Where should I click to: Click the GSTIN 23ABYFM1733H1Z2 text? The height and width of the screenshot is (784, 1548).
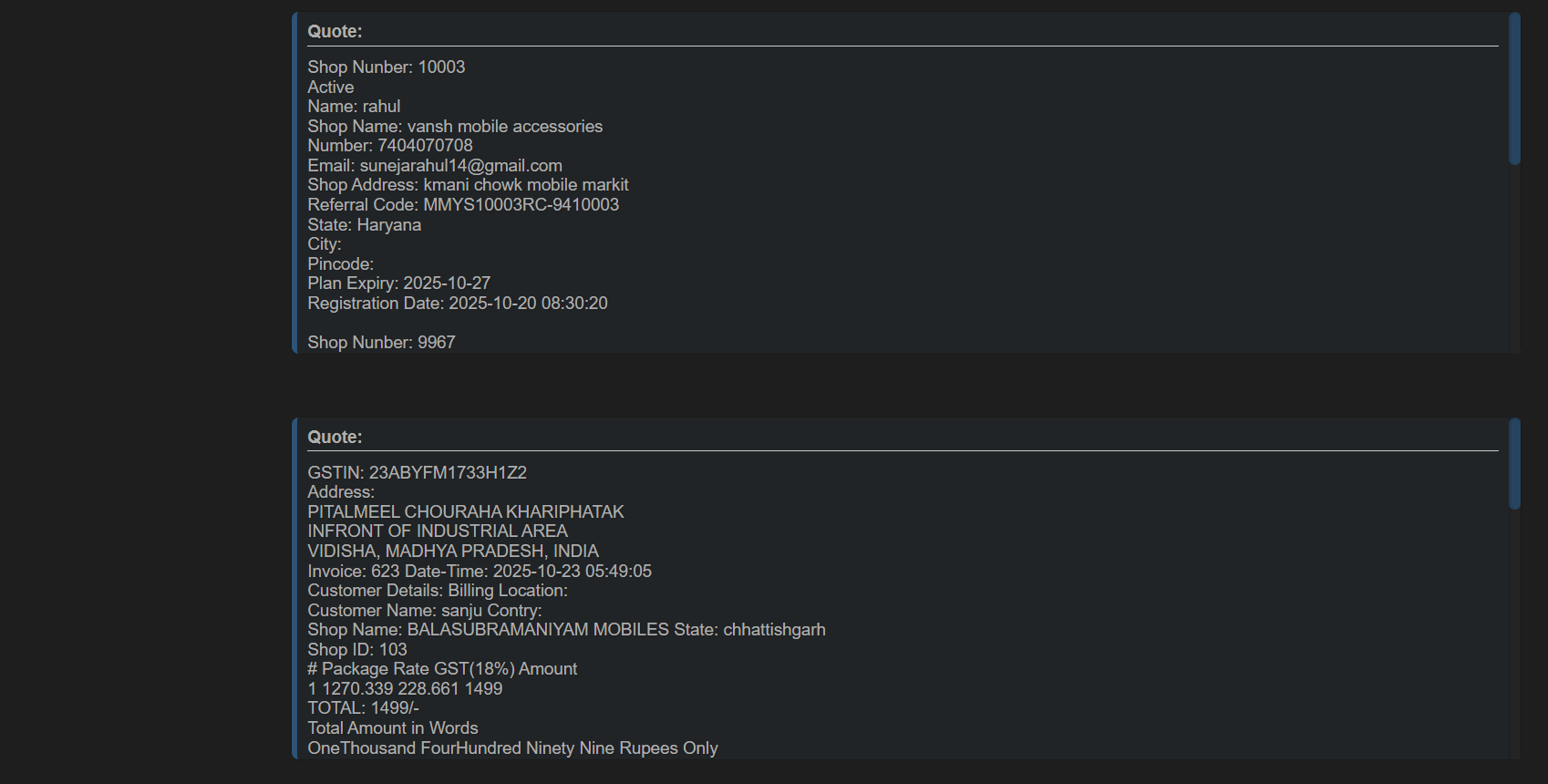tap(448, 473)
